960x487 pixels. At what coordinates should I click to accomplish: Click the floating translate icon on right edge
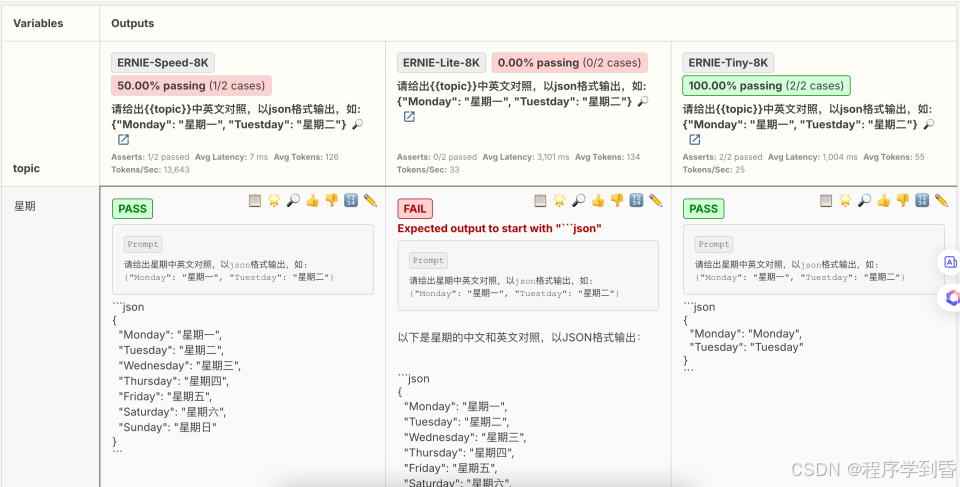click(950, 262)
